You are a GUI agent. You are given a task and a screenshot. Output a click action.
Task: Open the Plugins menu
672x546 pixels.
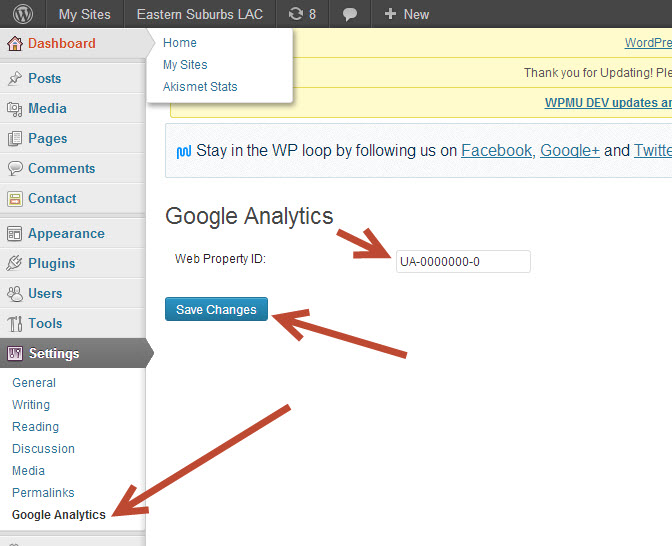(52, 264)
